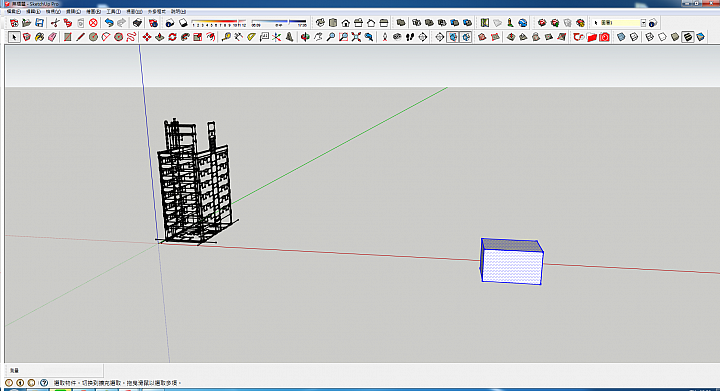Activate the Push/Pull tool
Image resolution: width=720 pixels, height=391 pixels.
point(159,37)
